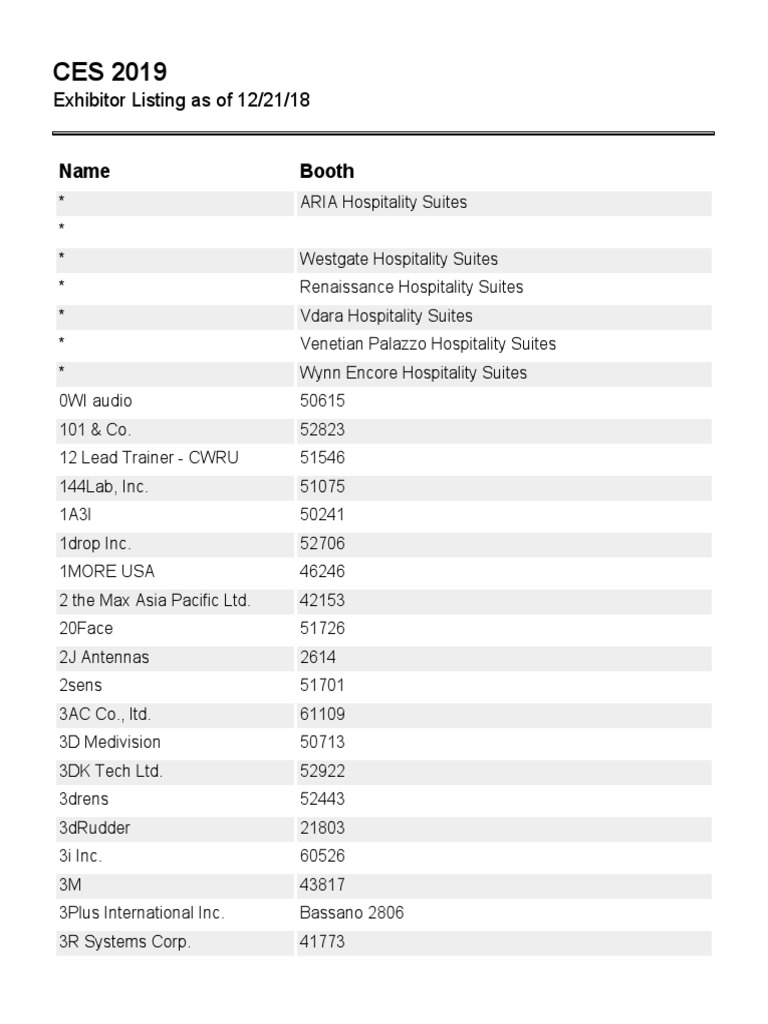Select the 3R Systems Corp. name

coord(124,942)
